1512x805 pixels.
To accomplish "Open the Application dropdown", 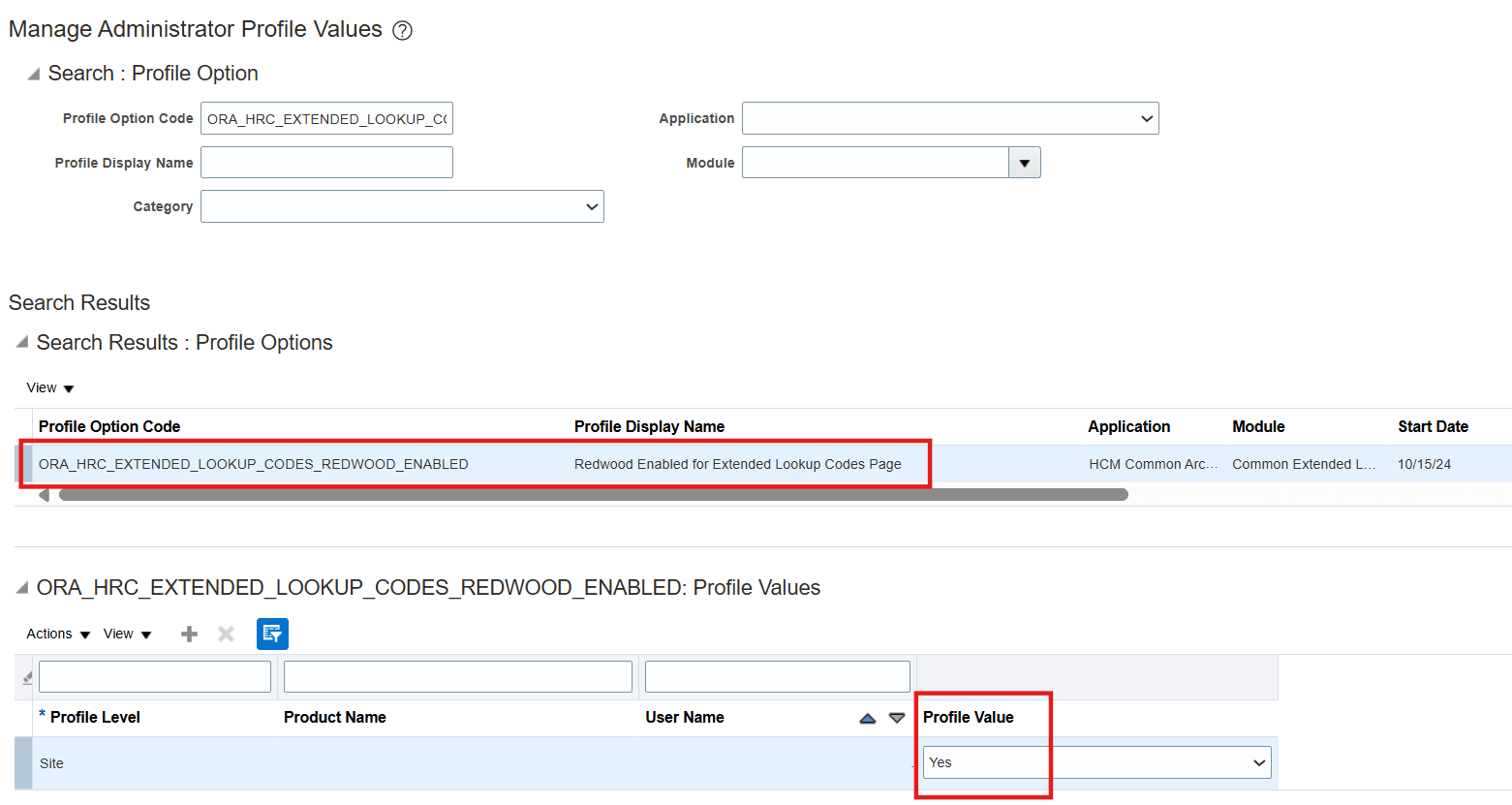I will pos(1148,118).
